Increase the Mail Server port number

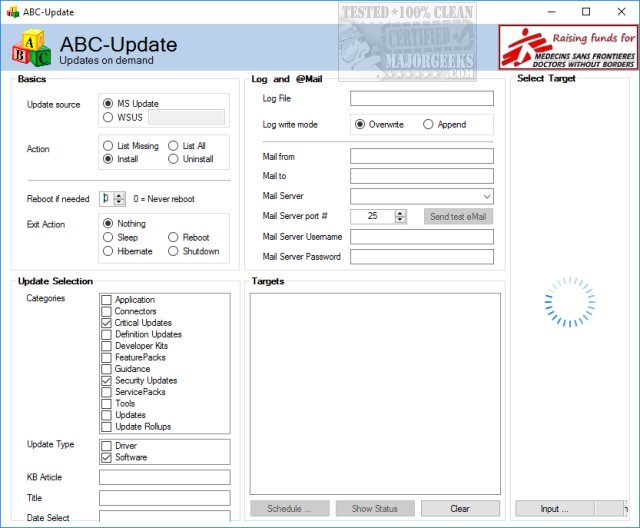click(401, 212)
